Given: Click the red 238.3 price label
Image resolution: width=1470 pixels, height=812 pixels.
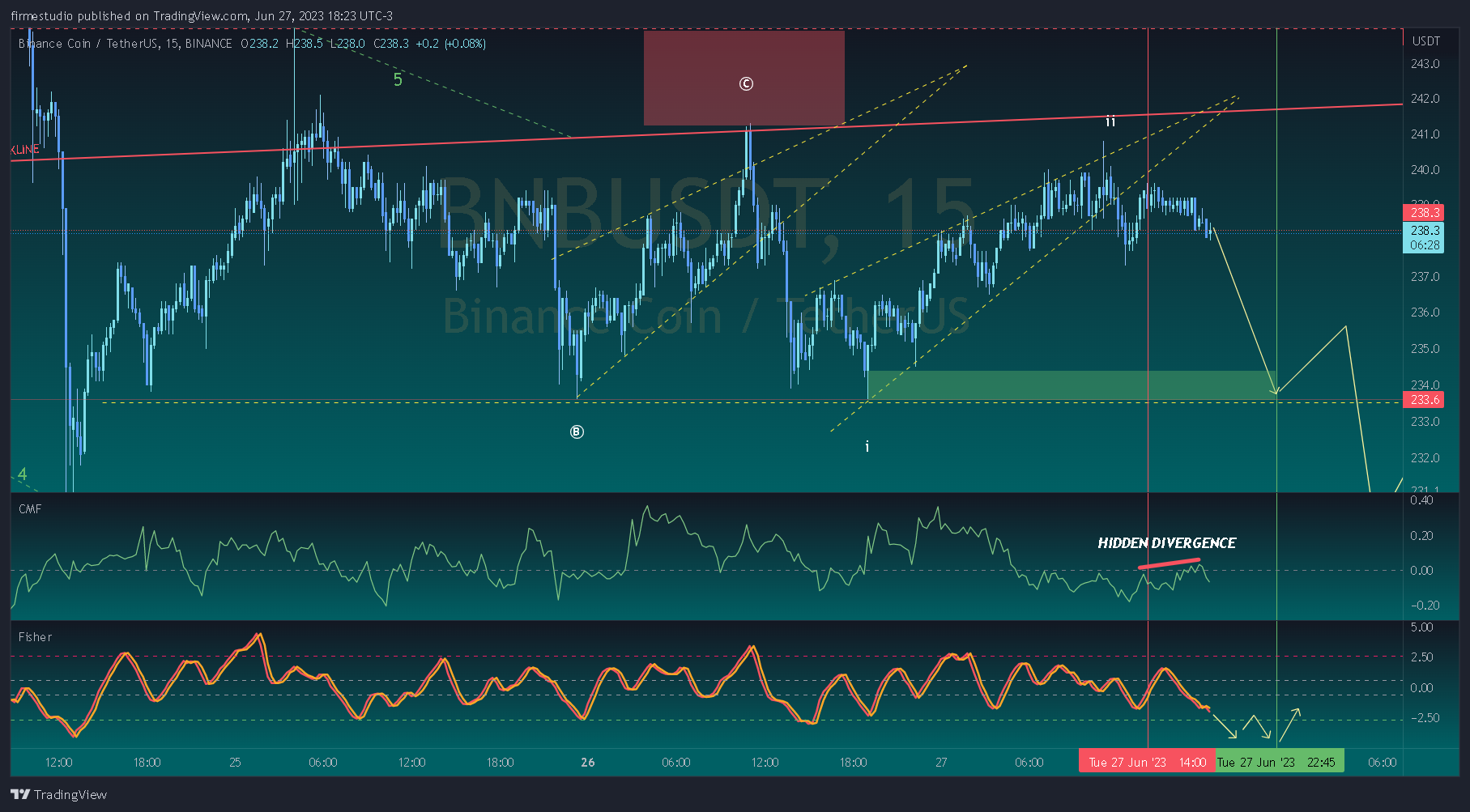Looking at the screenshot, I should click(x=1424, y=213).
